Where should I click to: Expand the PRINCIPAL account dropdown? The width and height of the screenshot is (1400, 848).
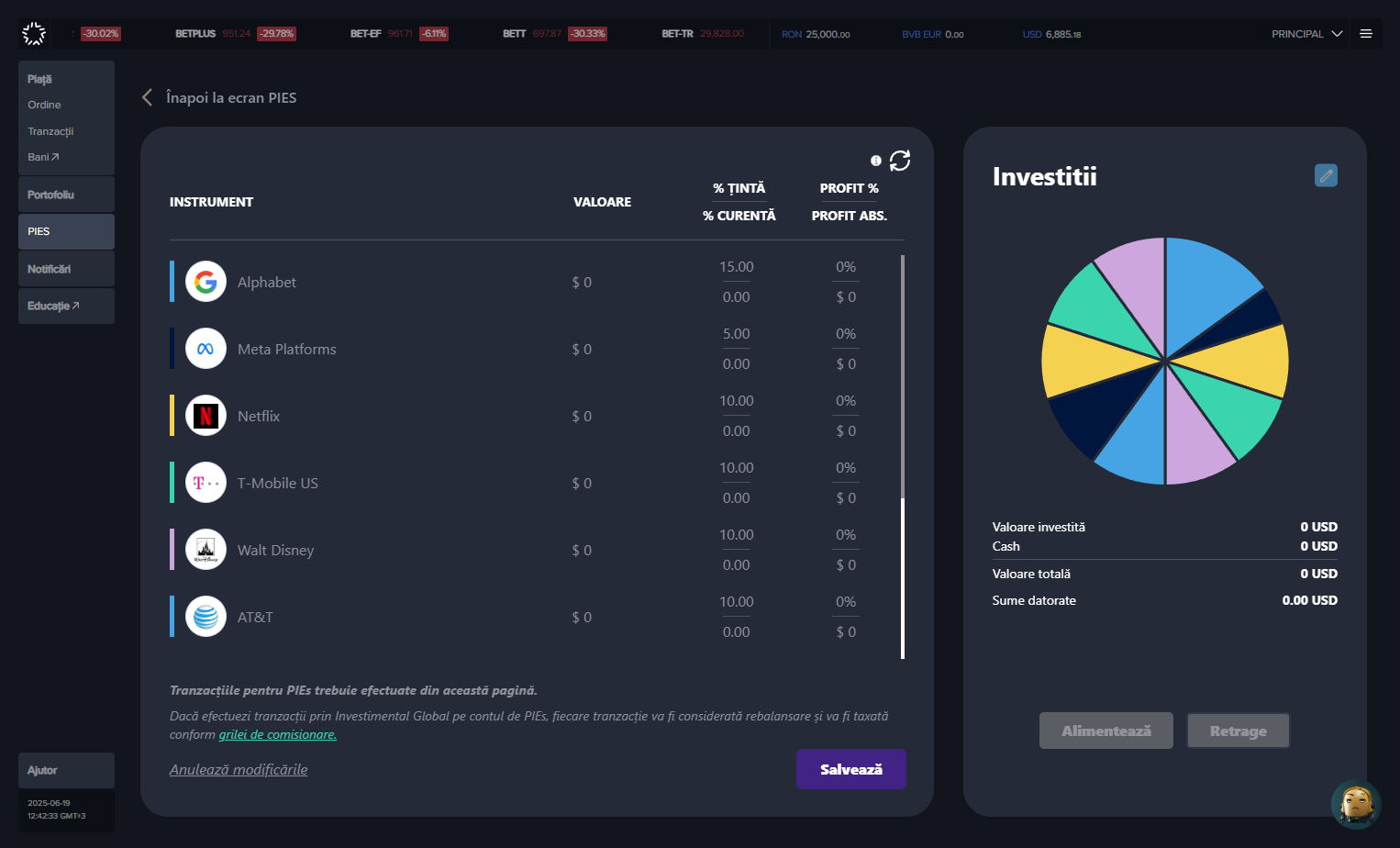click(1306, 34)
